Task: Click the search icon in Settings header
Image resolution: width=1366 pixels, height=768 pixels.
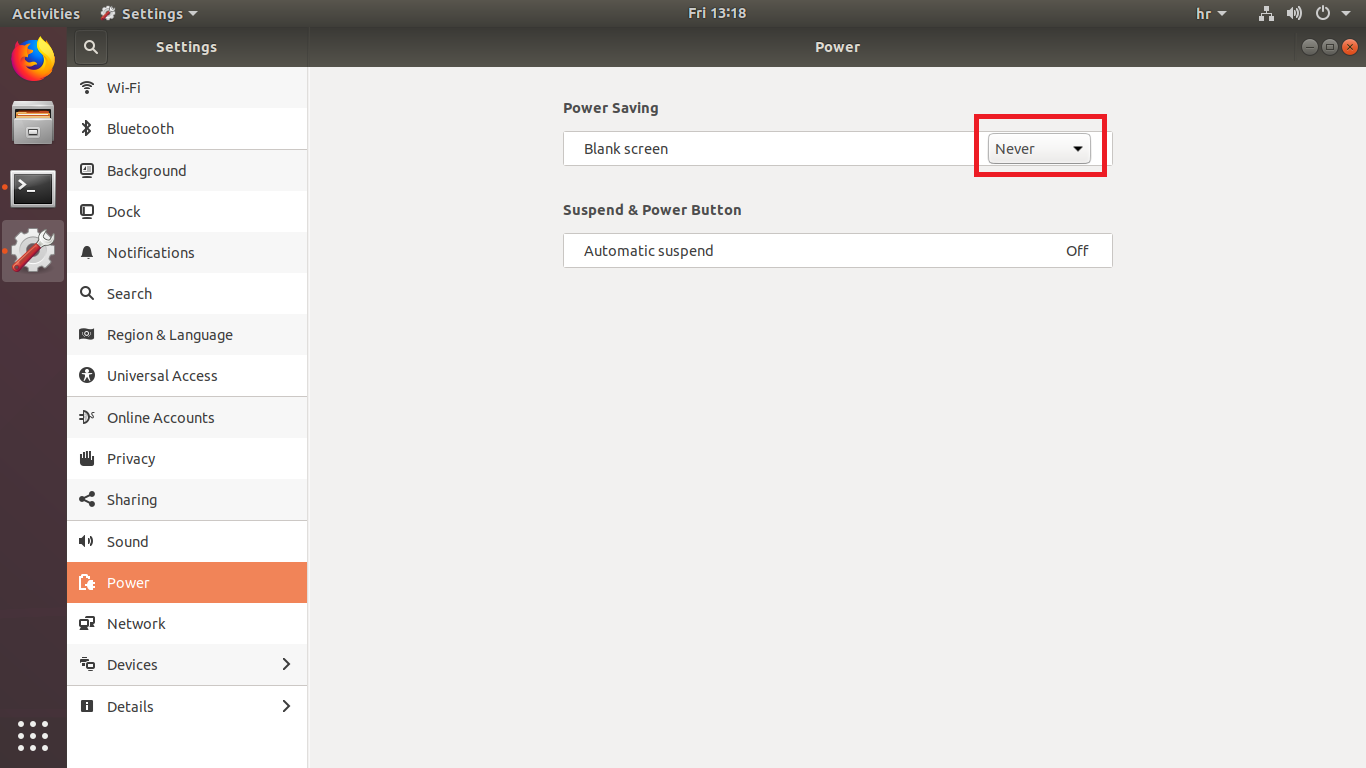Action: (x=91, y=47)
